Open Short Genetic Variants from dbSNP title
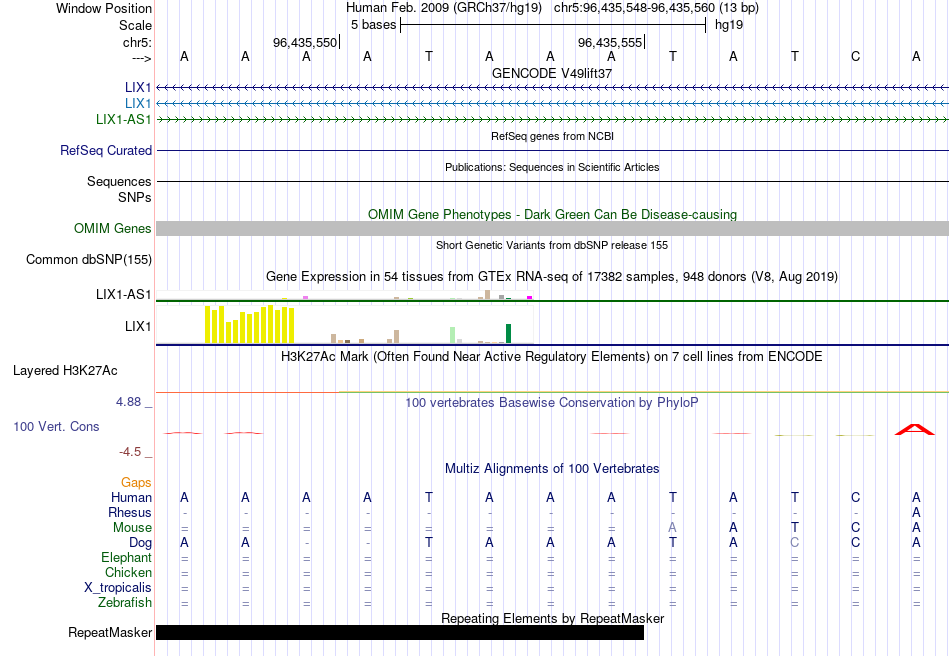The height and width of the screenshot is (656, 950). click(x=552, y=245)
